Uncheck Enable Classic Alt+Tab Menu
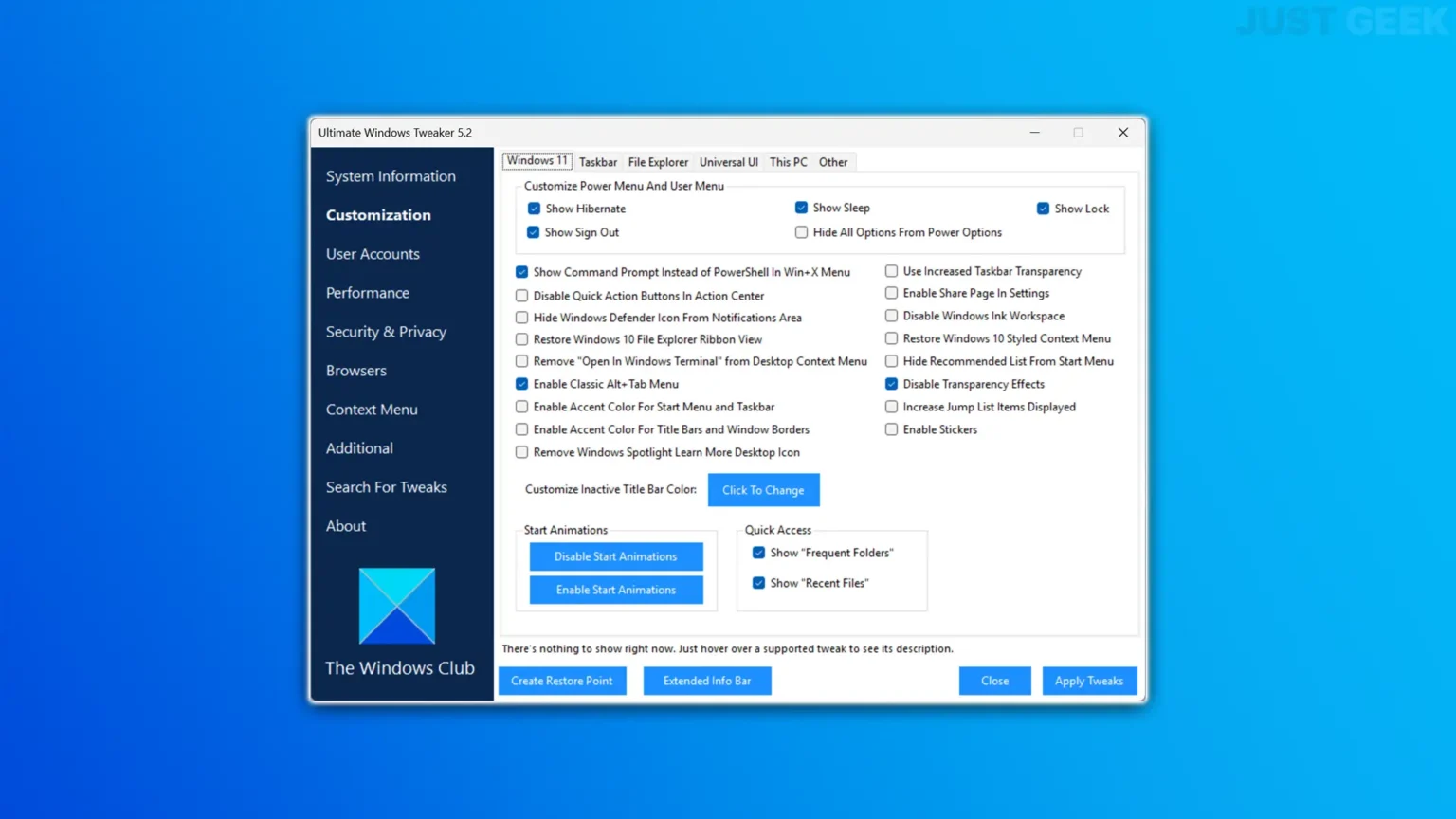The width and height of the screenshot is (1456, 819). (x=521, y=384)
